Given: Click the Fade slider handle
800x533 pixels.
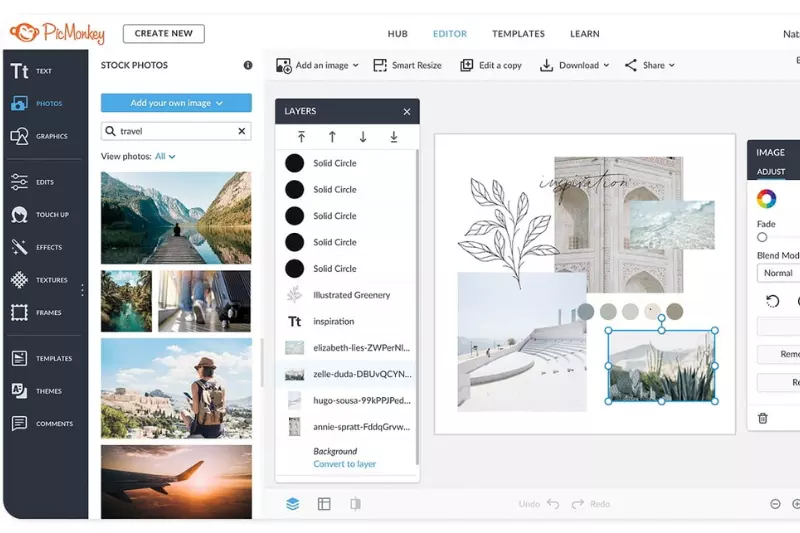Looking at the screenshot, I should pos(762,237).
